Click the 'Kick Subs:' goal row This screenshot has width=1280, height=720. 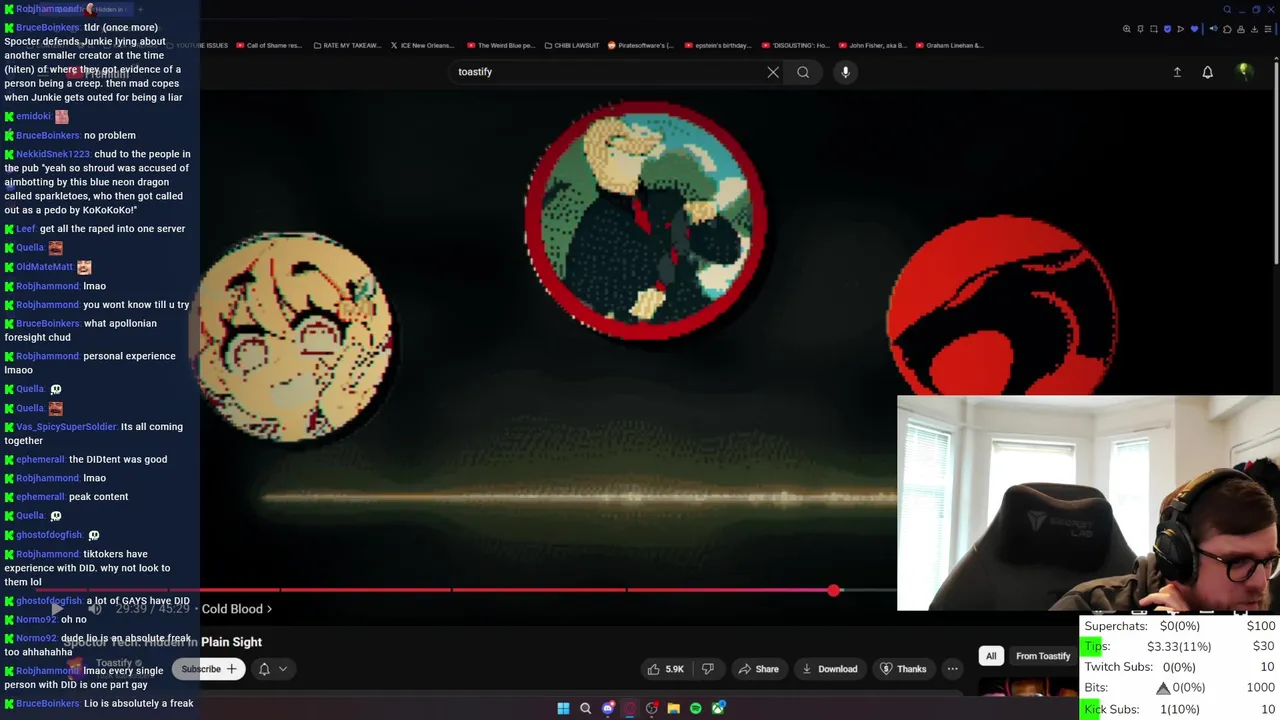coord(1180,709)
